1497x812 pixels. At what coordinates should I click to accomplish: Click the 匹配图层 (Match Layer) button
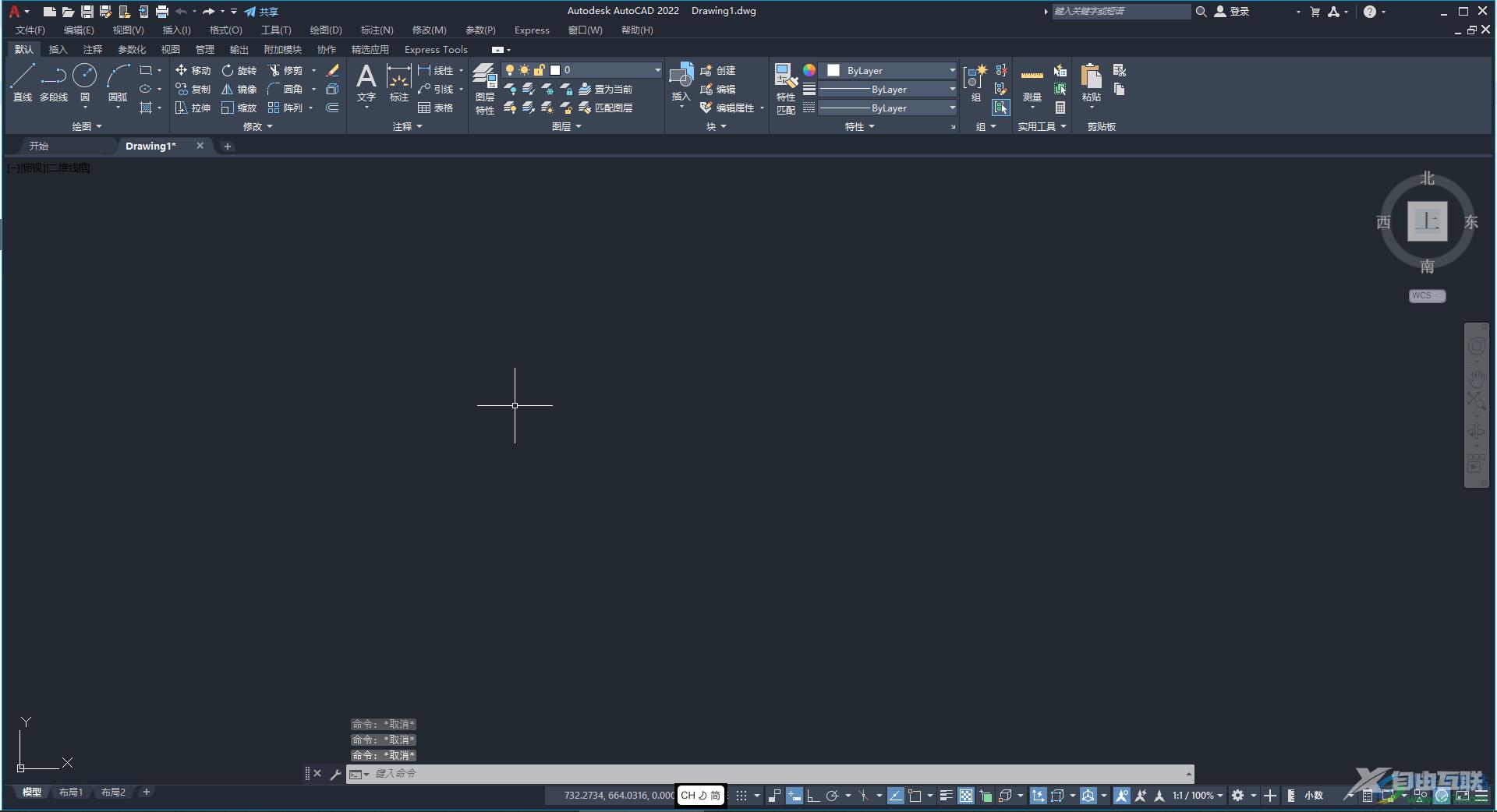pyautogui.click(x=606, y=108)
